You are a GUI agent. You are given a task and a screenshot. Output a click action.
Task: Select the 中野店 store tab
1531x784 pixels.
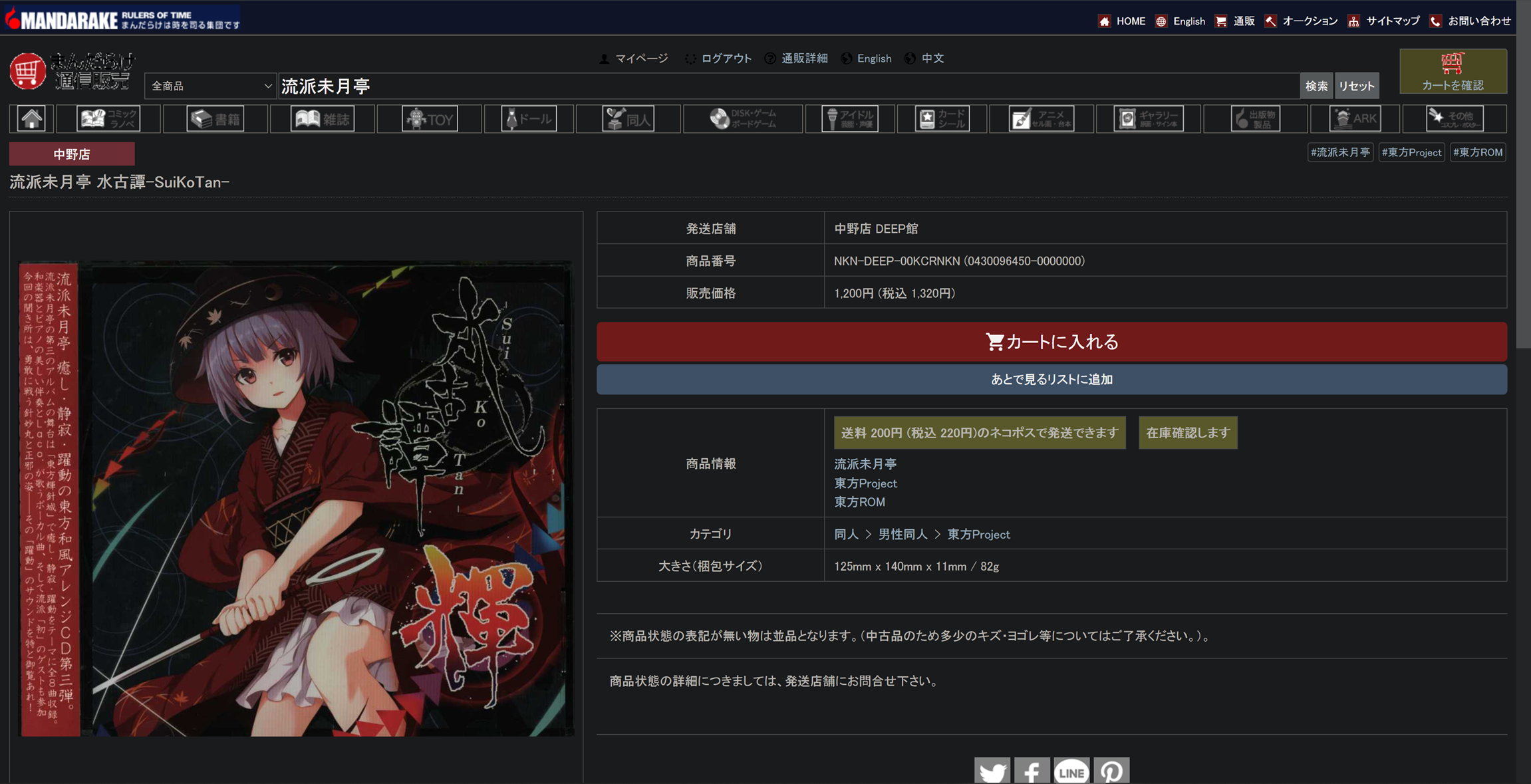point(72,154)
